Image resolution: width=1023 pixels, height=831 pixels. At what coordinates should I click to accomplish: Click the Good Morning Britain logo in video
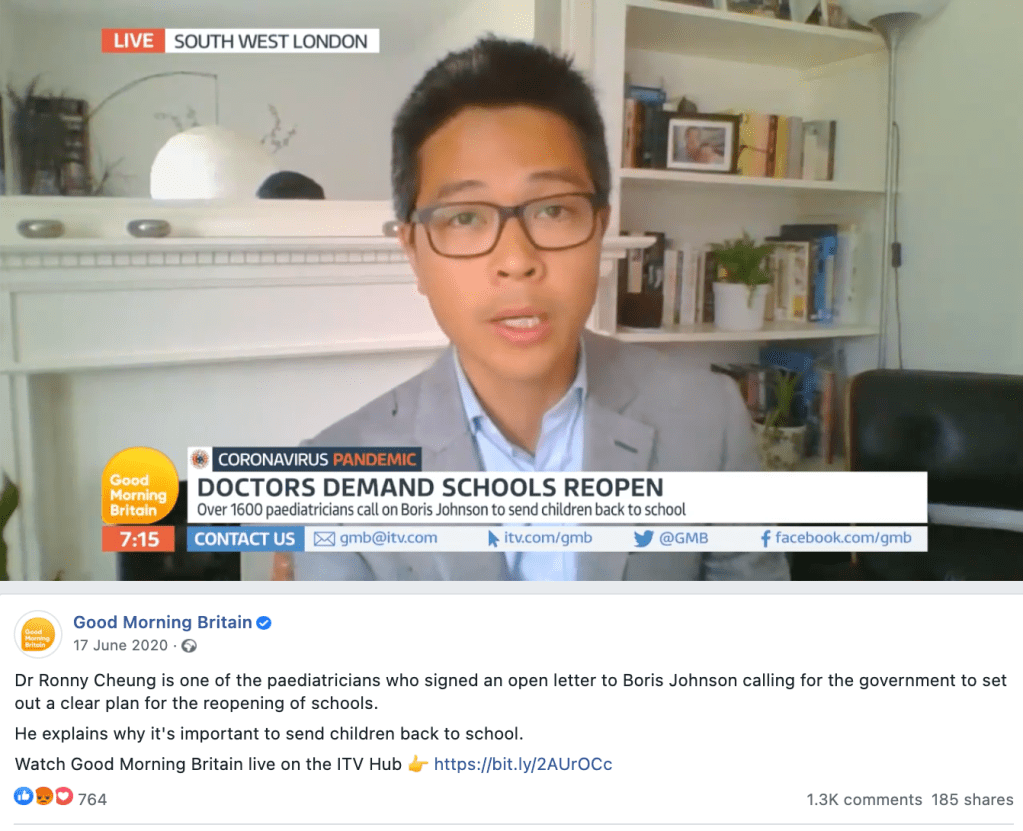[140, 486]
